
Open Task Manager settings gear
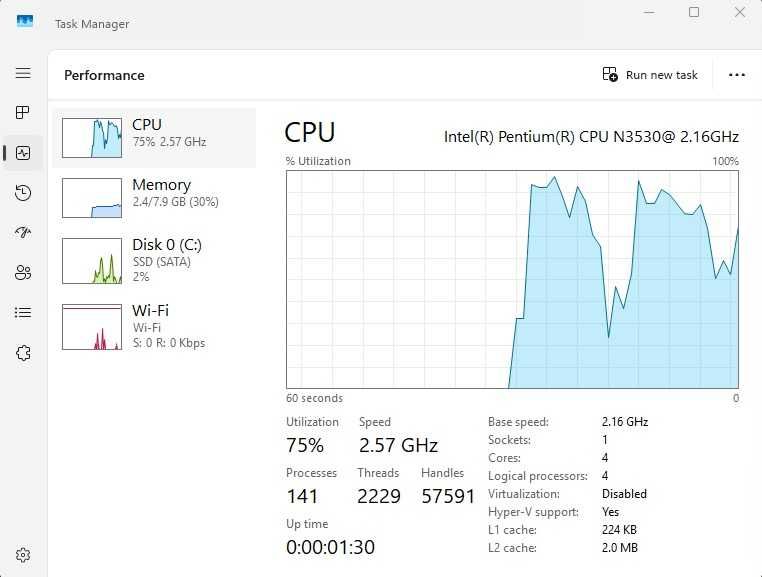pyautogui.click(x=23, y=555)
